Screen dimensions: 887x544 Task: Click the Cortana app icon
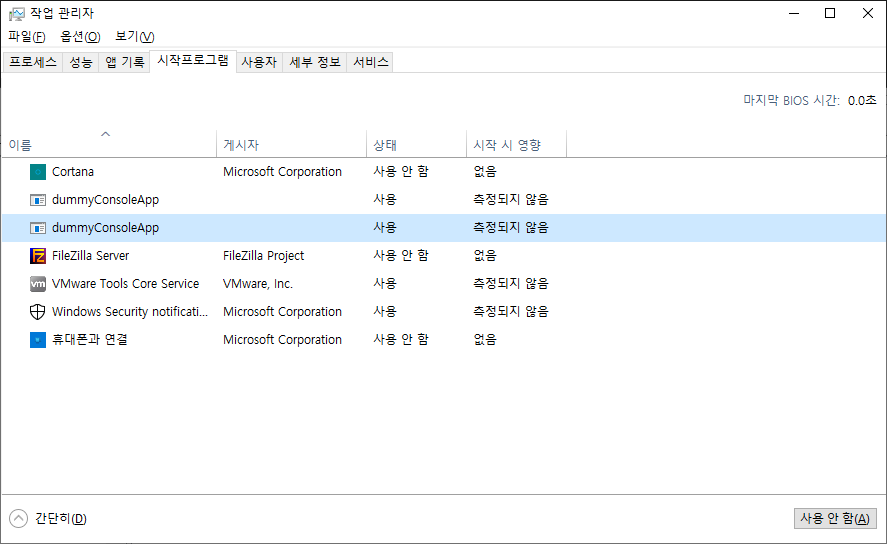(x=38, y=172)
